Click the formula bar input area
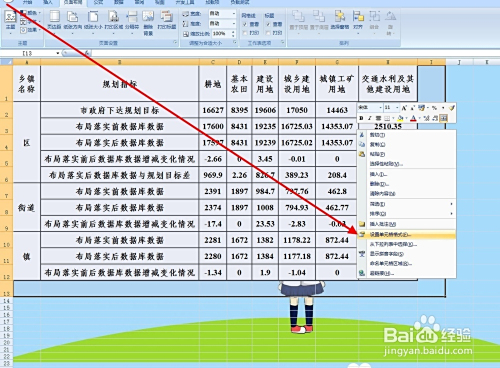This screenshot has height=368, width=500. (x=295, y=53)
